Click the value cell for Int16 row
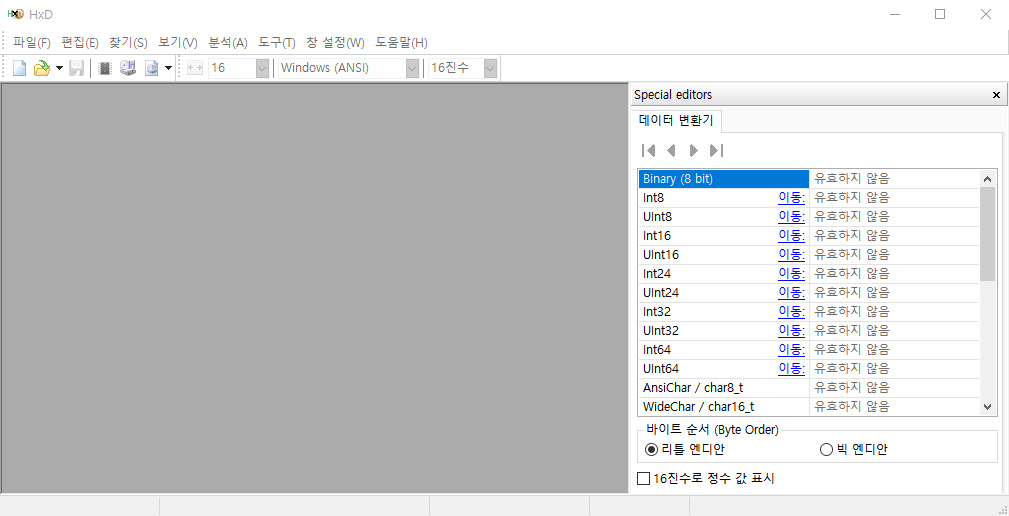 tap(894, 235)
